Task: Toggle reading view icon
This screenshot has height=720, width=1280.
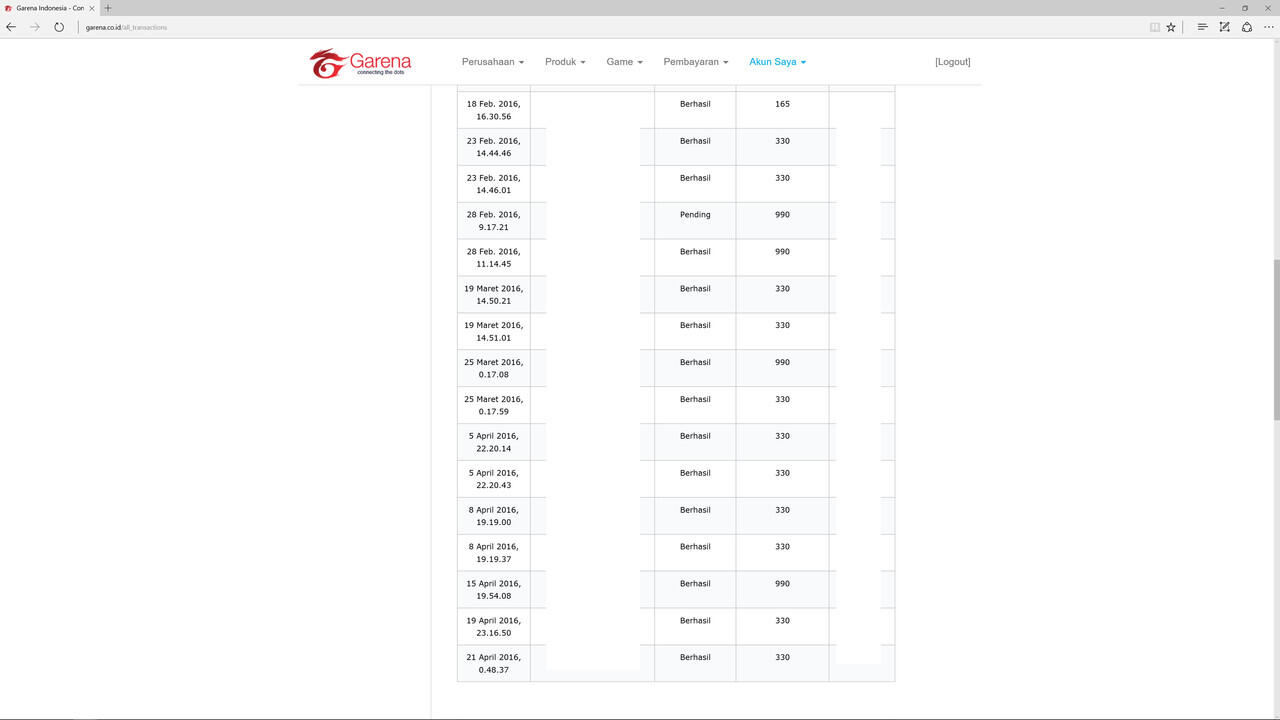Action: 1155,27
